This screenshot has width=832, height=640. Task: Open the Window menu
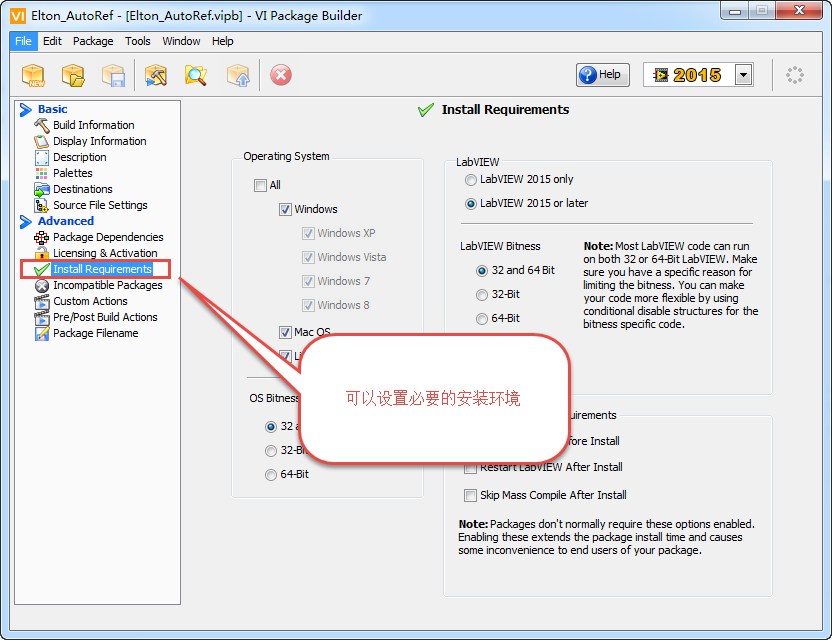pyautogui.click(x=181, y=41)
